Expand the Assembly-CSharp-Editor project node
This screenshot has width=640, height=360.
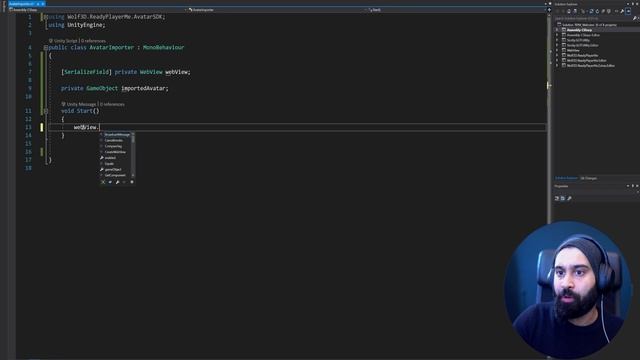pos(557,35)
